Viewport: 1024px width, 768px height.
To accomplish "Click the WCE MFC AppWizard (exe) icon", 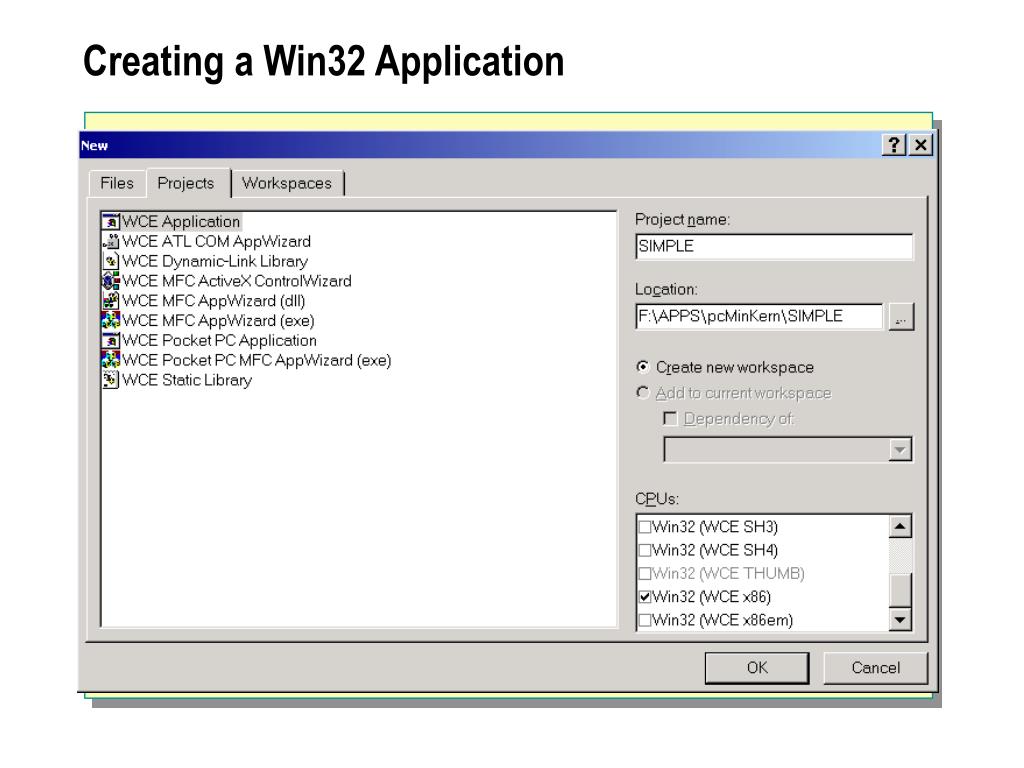I will pos(111,321).
